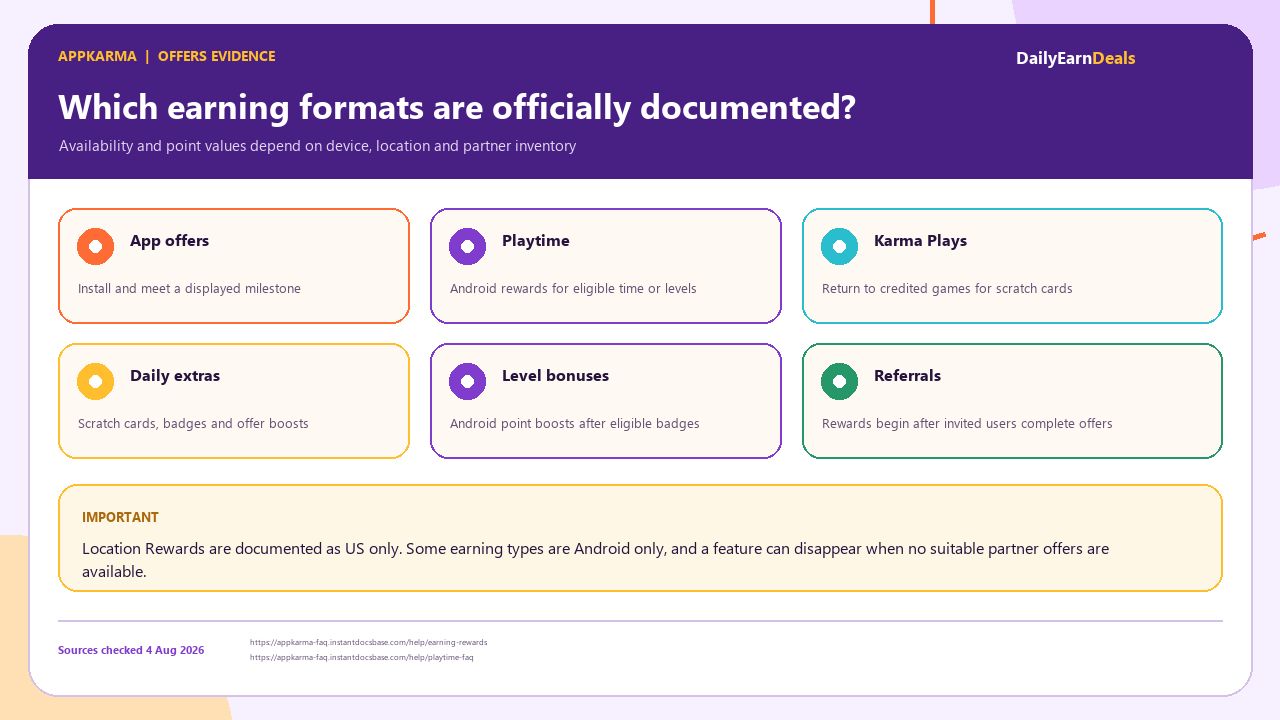
Task: Select the Referrals card title
Action: pyautogui.click(x=907, y=376)
